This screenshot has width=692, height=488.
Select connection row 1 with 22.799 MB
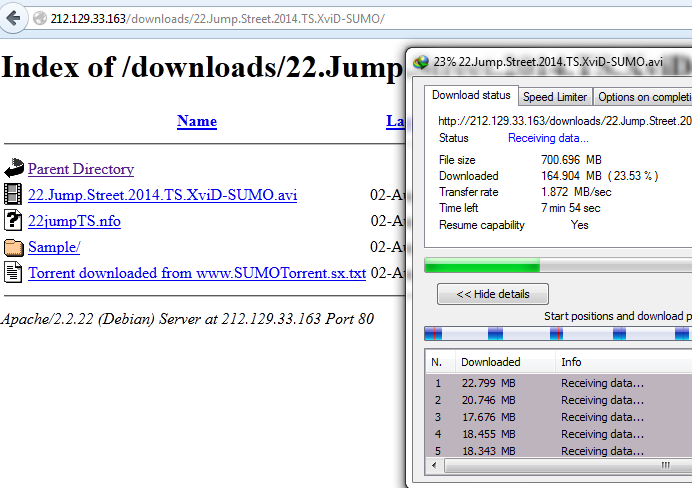click(x=559, y=383)
